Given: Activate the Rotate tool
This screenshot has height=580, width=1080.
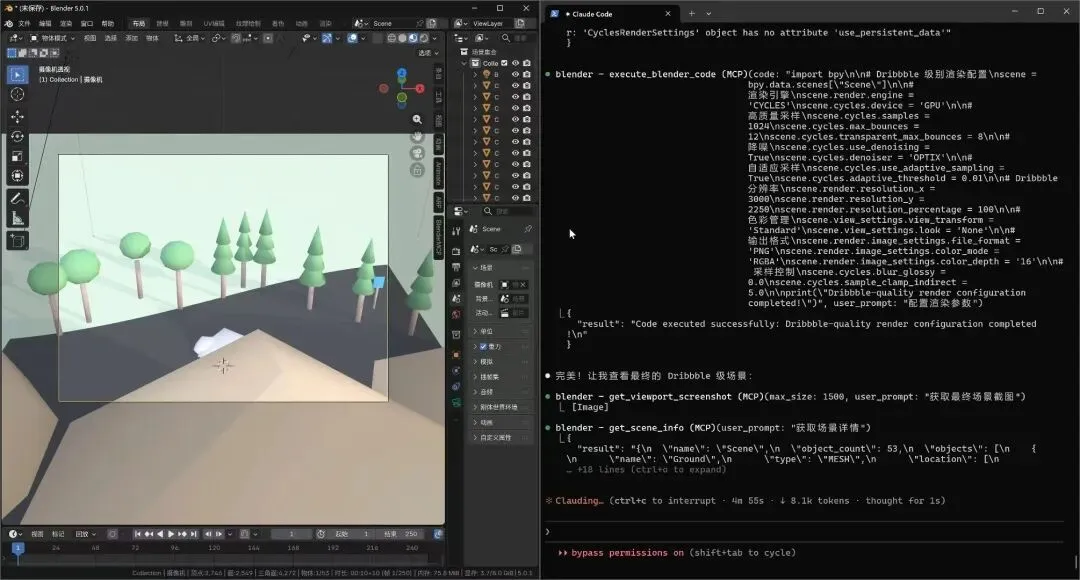Looking at the screenshot, I should [18, 136].
